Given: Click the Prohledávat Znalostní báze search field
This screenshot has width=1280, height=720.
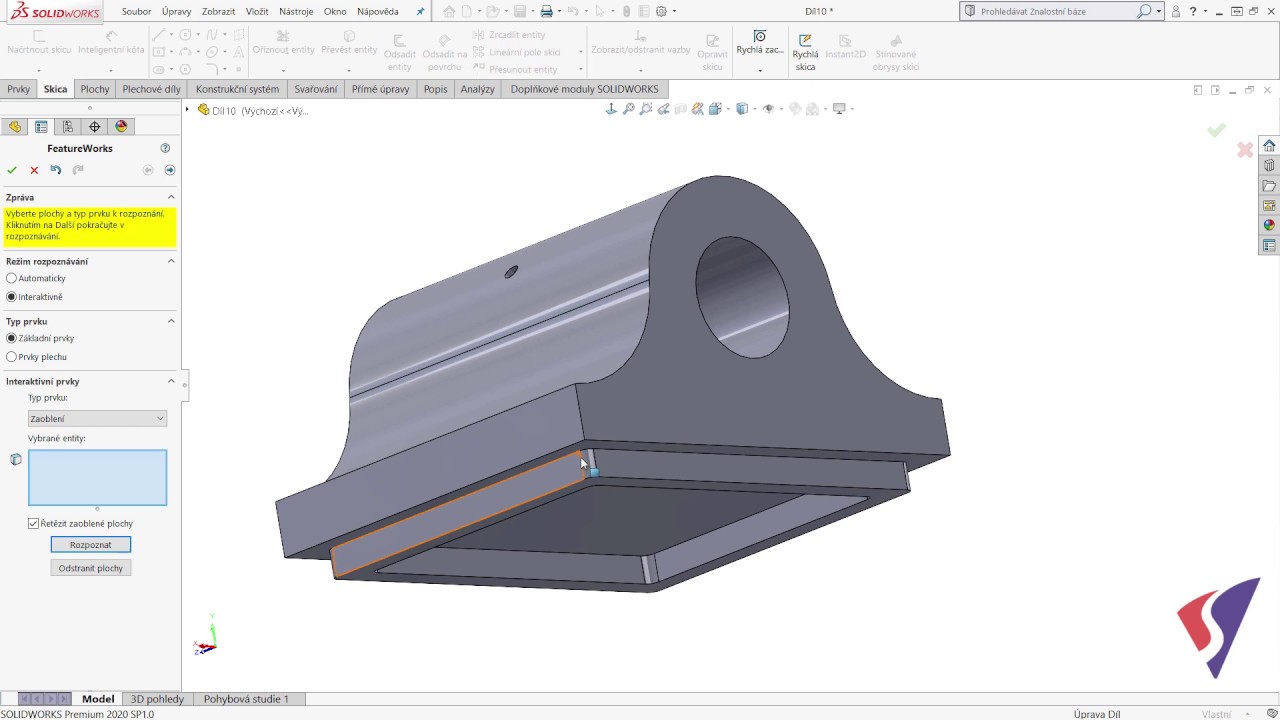Looking at the screenshot, I should [x=1056, y=11].
